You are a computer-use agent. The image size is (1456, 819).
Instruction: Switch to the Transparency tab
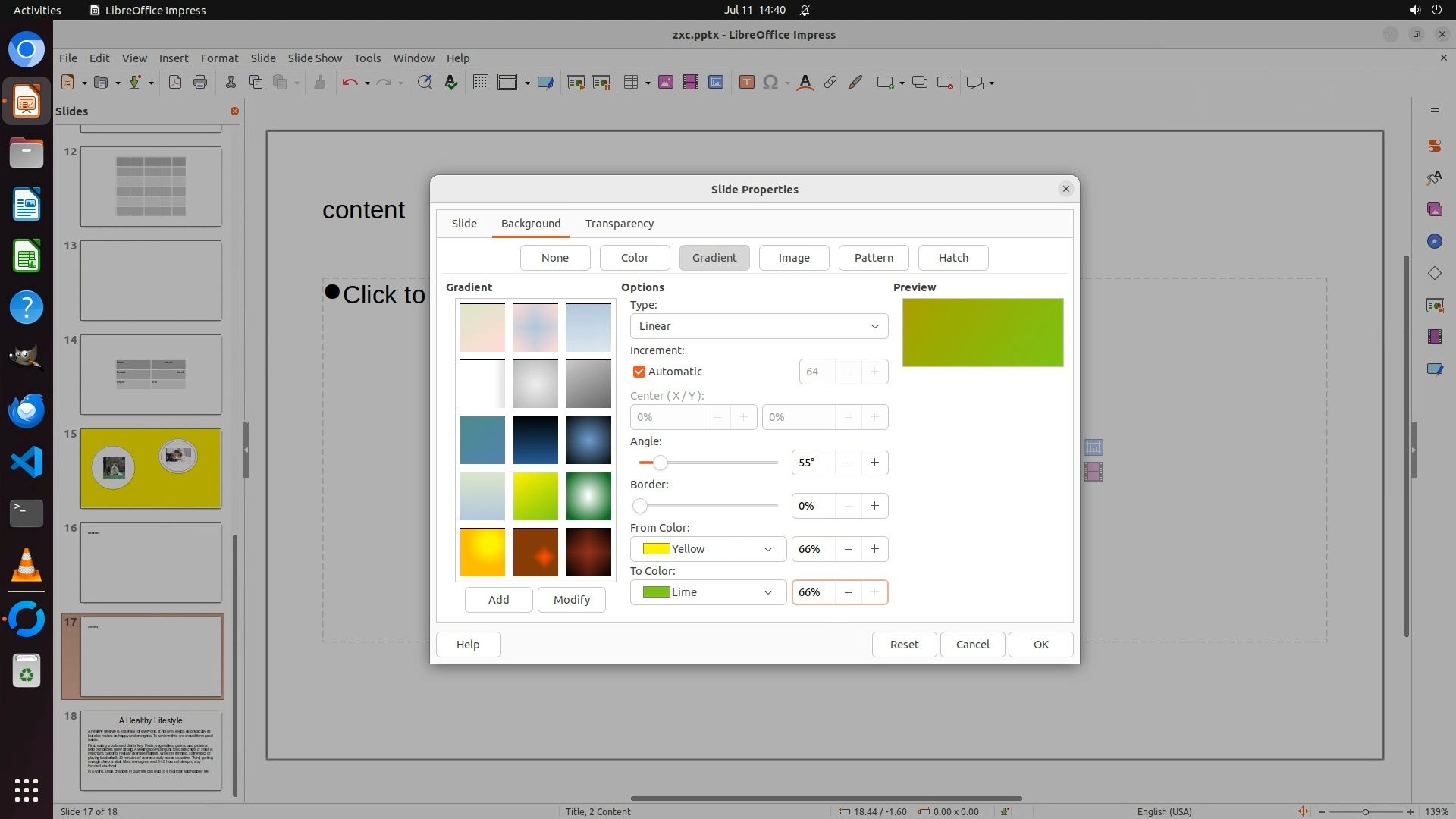[619, 224]
